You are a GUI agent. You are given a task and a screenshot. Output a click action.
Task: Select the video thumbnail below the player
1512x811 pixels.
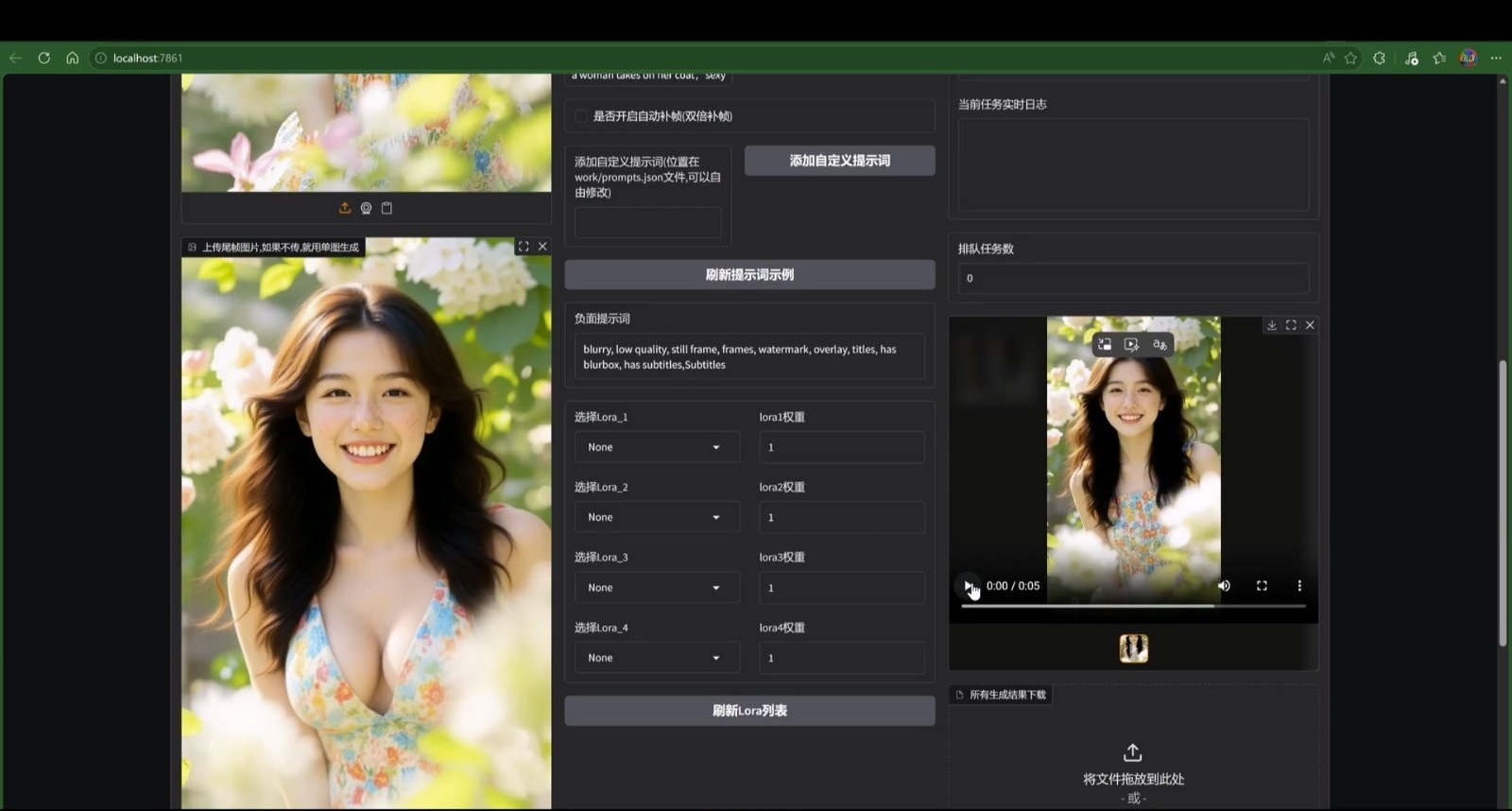click(1133, 648)
